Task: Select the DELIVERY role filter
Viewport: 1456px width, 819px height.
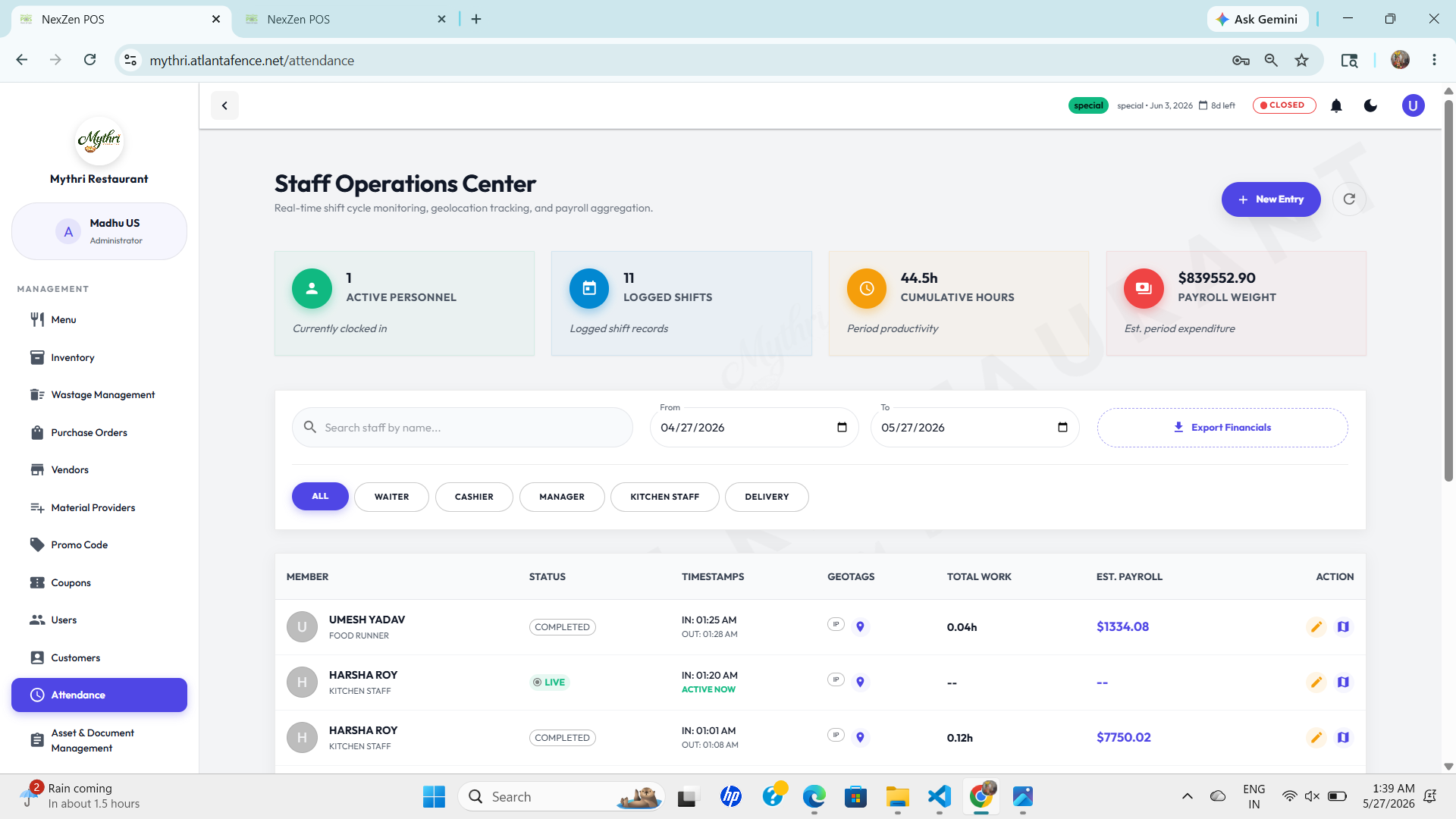Action: pyautogui.click(x=767, y=497)
